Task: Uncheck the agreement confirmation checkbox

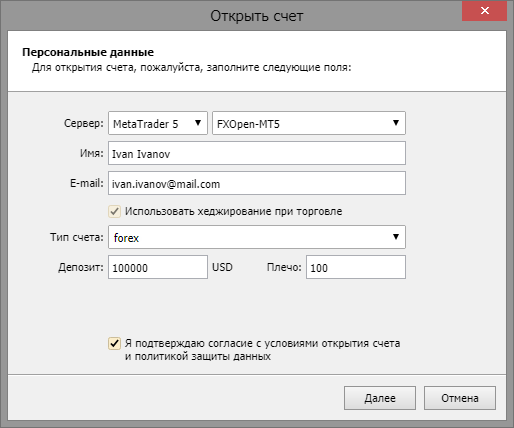Action: coord(114,343)
